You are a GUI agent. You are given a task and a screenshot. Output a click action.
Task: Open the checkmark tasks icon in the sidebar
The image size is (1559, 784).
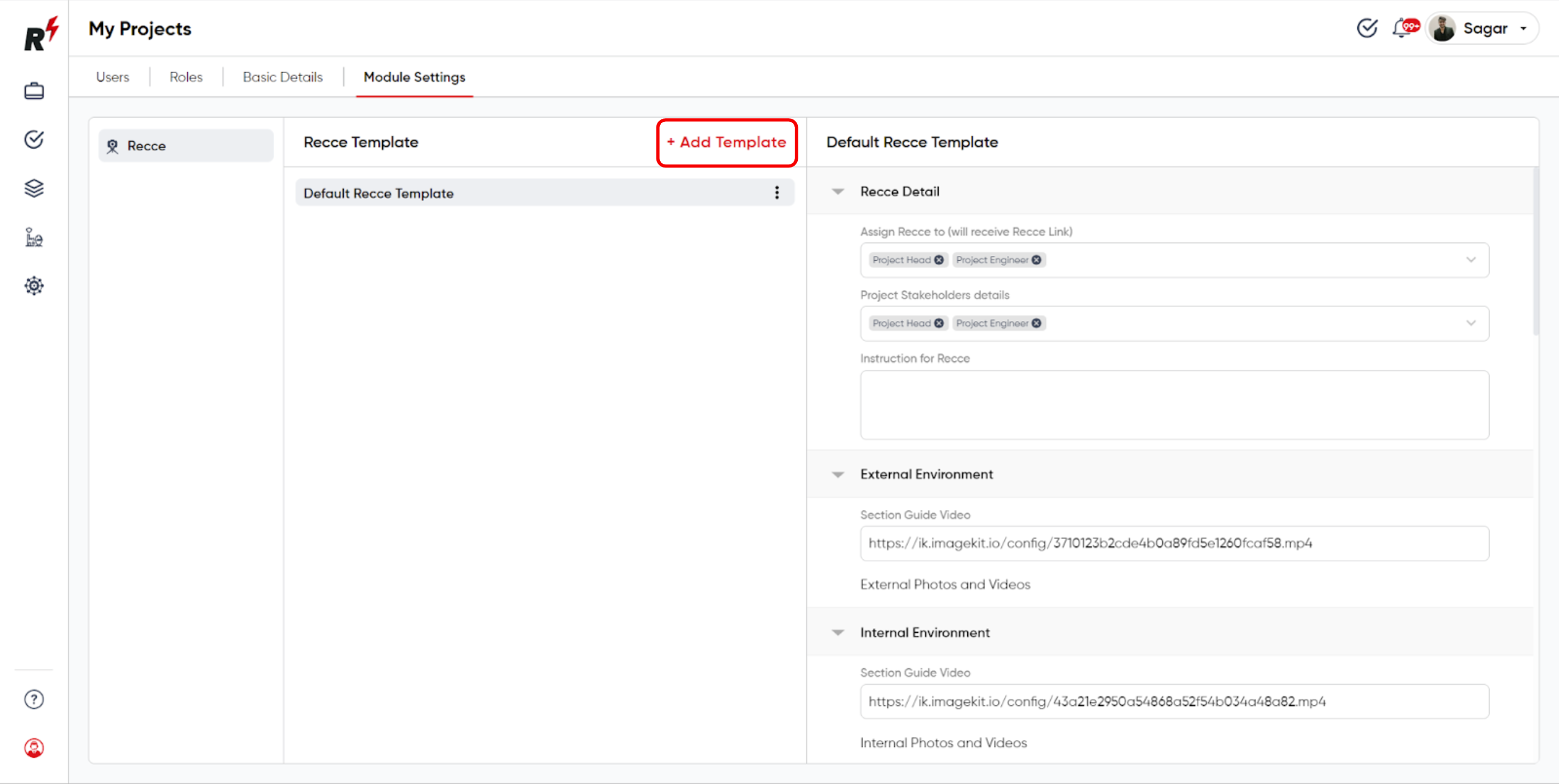(34, 139)
